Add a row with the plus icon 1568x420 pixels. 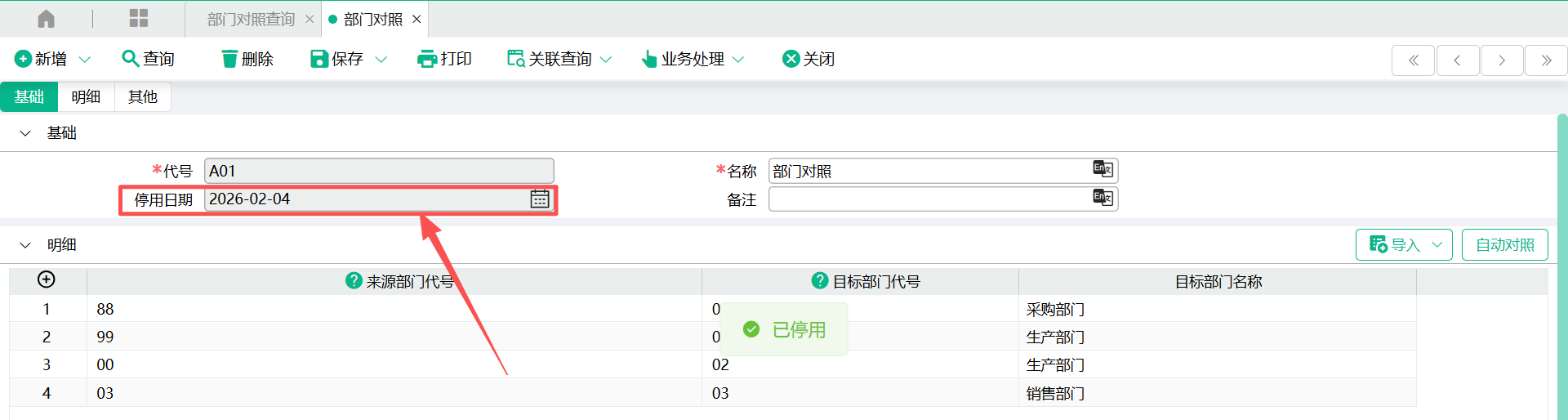(x=47, y=280)
